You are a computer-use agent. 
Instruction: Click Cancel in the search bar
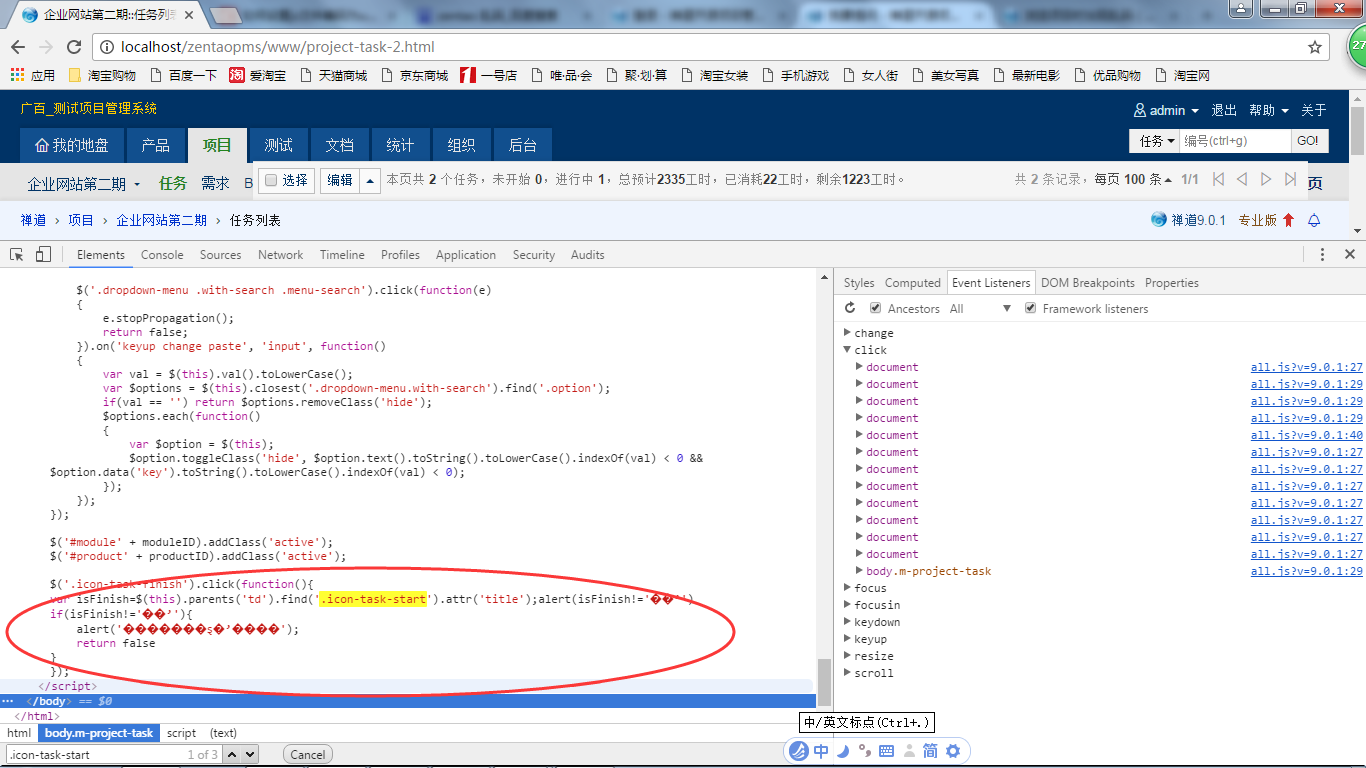click(x=307, y=755)
